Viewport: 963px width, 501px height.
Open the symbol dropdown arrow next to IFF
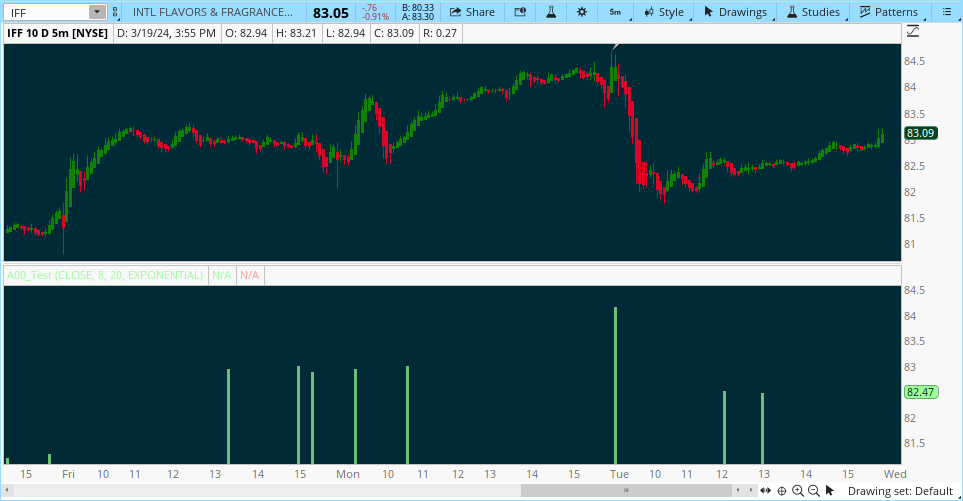[x=97, y=12]
